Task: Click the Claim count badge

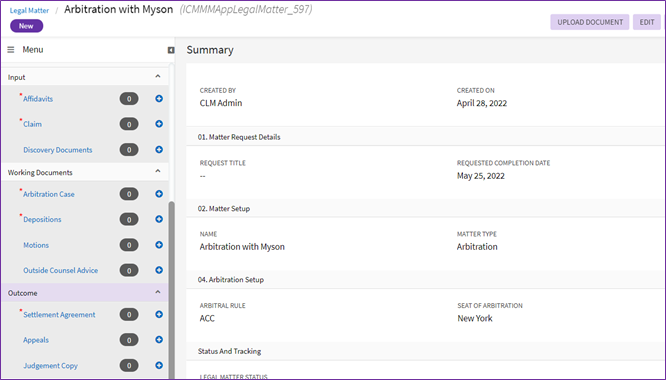Action: click(x=129, y=124)
